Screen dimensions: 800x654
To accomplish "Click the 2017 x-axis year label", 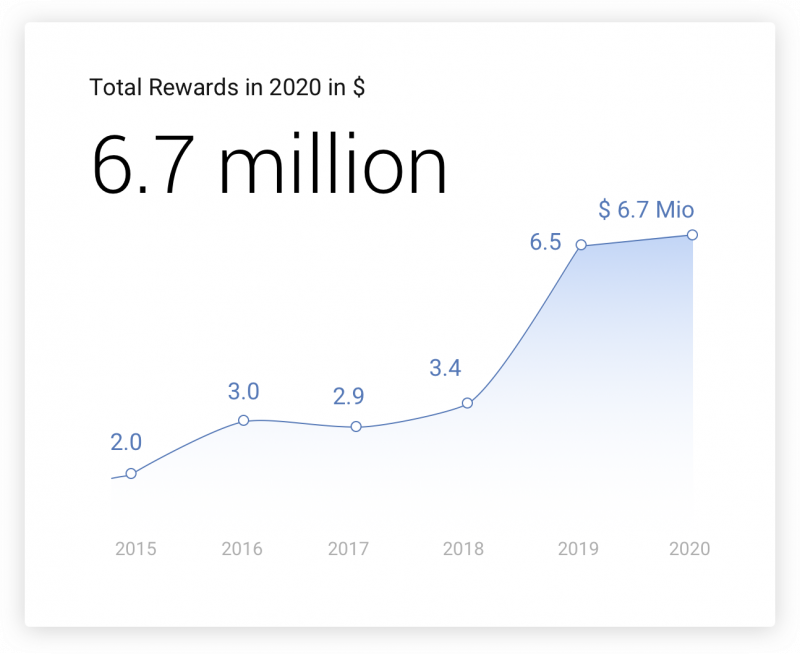I will pos(348,549).
